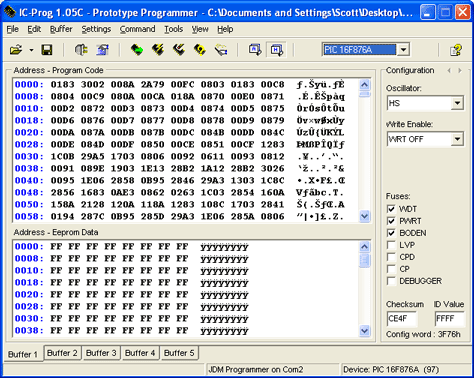The width and height of the screenshot is (474, 378).
Task: Open Hardware settings chip icon
Action: 81,50
